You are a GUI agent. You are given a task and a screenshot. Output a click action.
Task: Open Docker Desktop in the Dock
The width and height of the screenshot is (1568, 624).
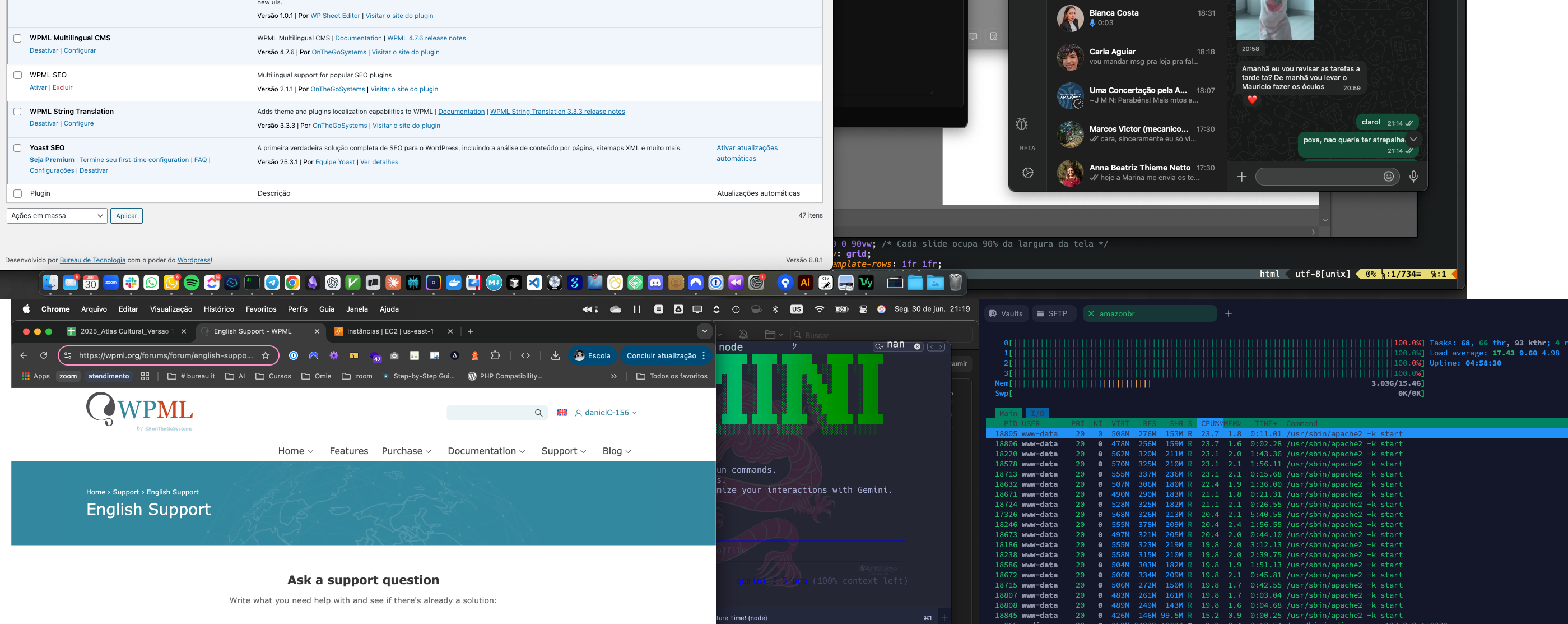[x=453, y=283]
